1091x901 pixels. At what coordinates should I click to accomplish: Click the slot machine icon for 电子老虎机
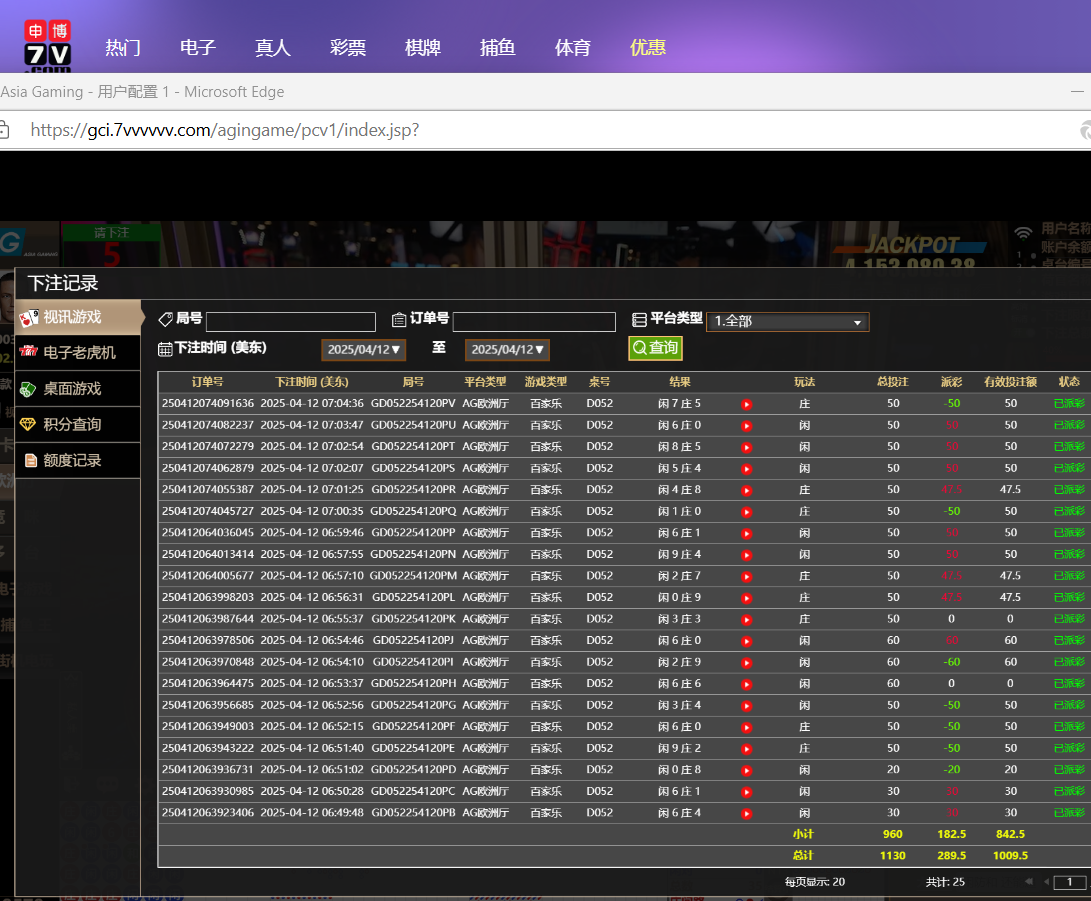[28, 352]
